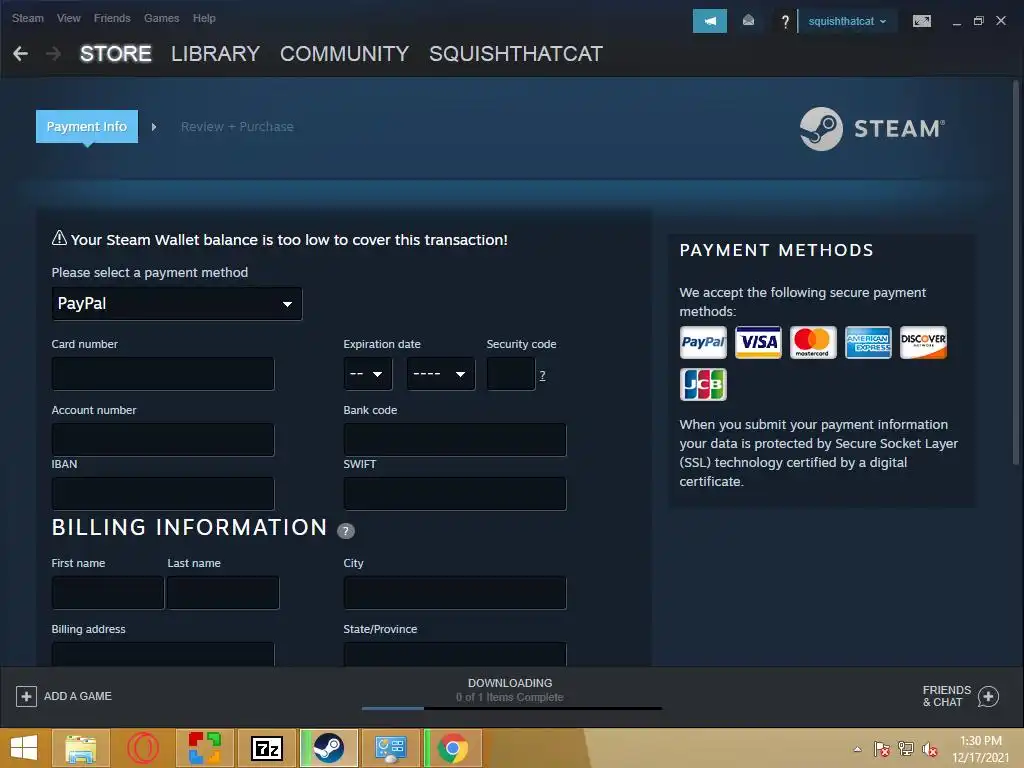Open the announcements megaphone icon
1024x768 pixels.
[x=710, y=21]
